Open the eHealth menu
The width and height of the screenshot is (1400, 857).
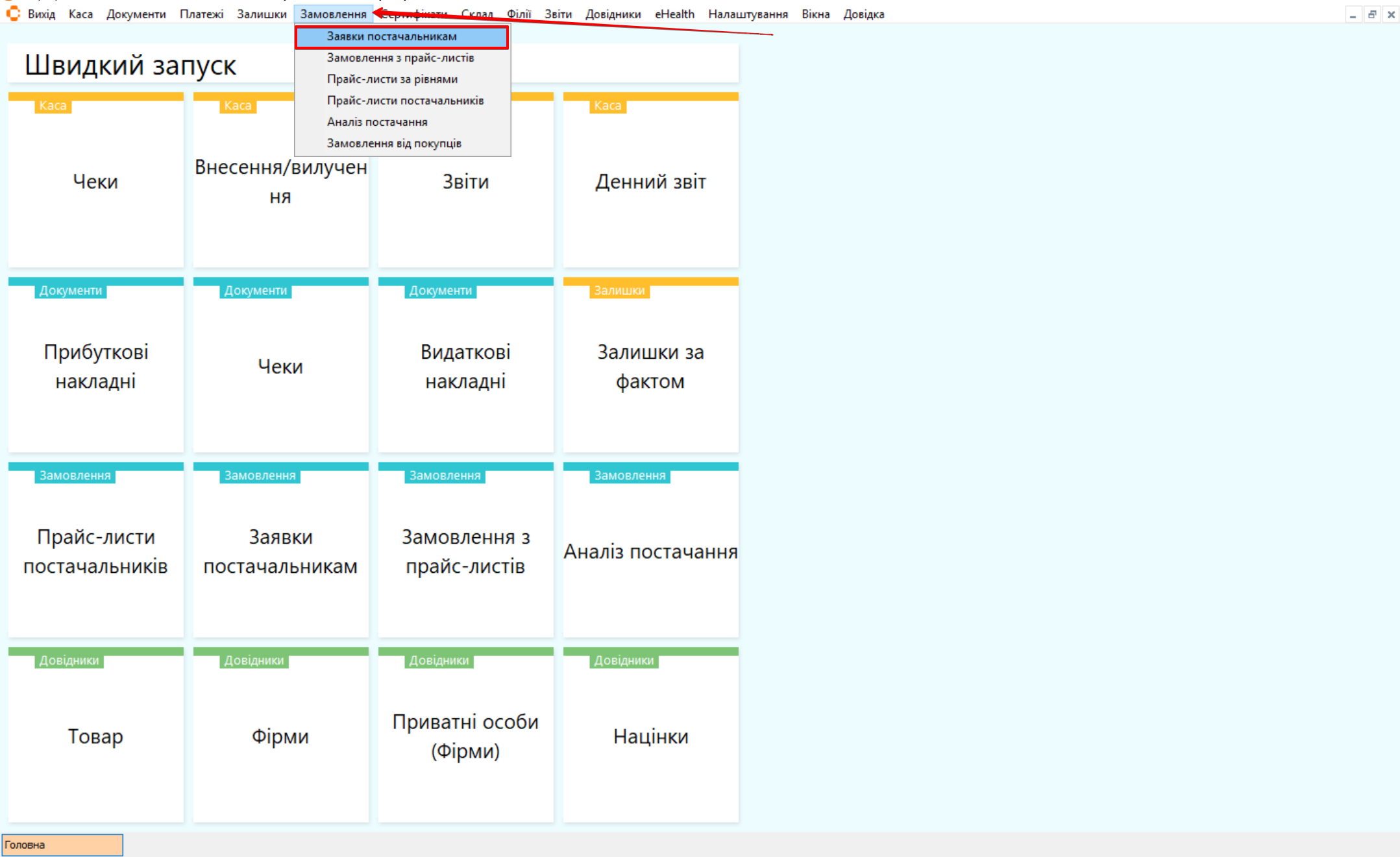click(x=674, y=14)
